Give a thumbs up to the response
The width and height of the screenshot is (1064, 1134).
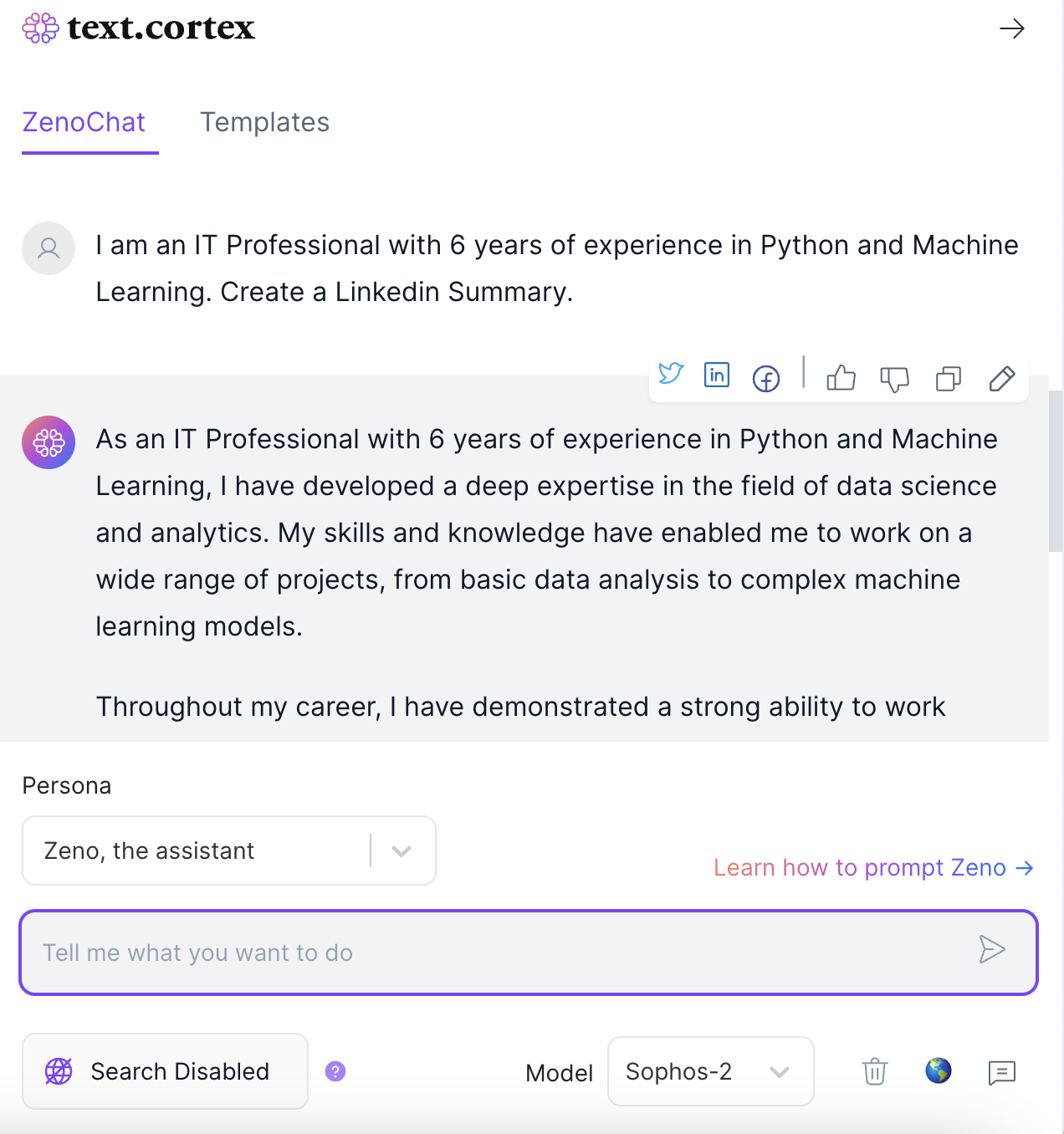tap(841, 379)
